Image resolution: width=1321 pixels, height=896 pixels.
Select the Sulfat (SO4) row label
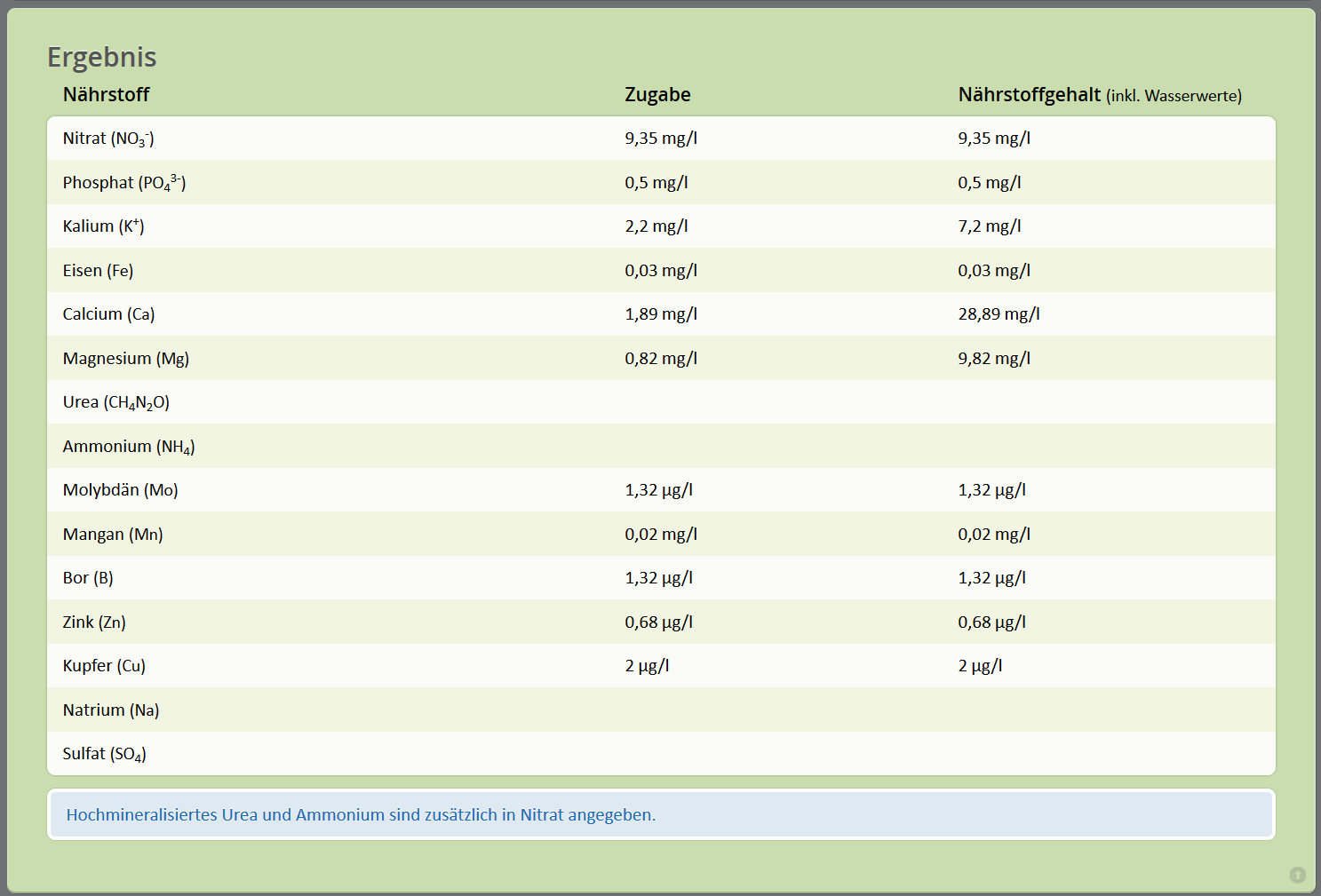click(x=104, y=754)
